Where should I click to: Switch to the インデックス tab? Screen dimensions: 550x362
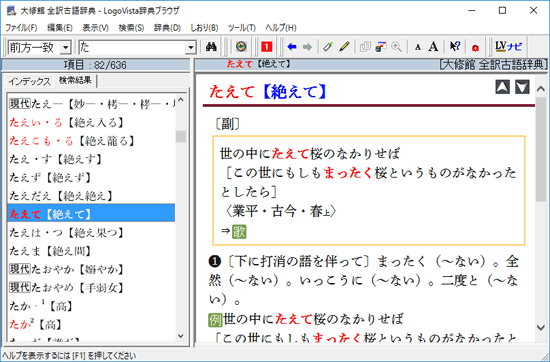[29, 81]
